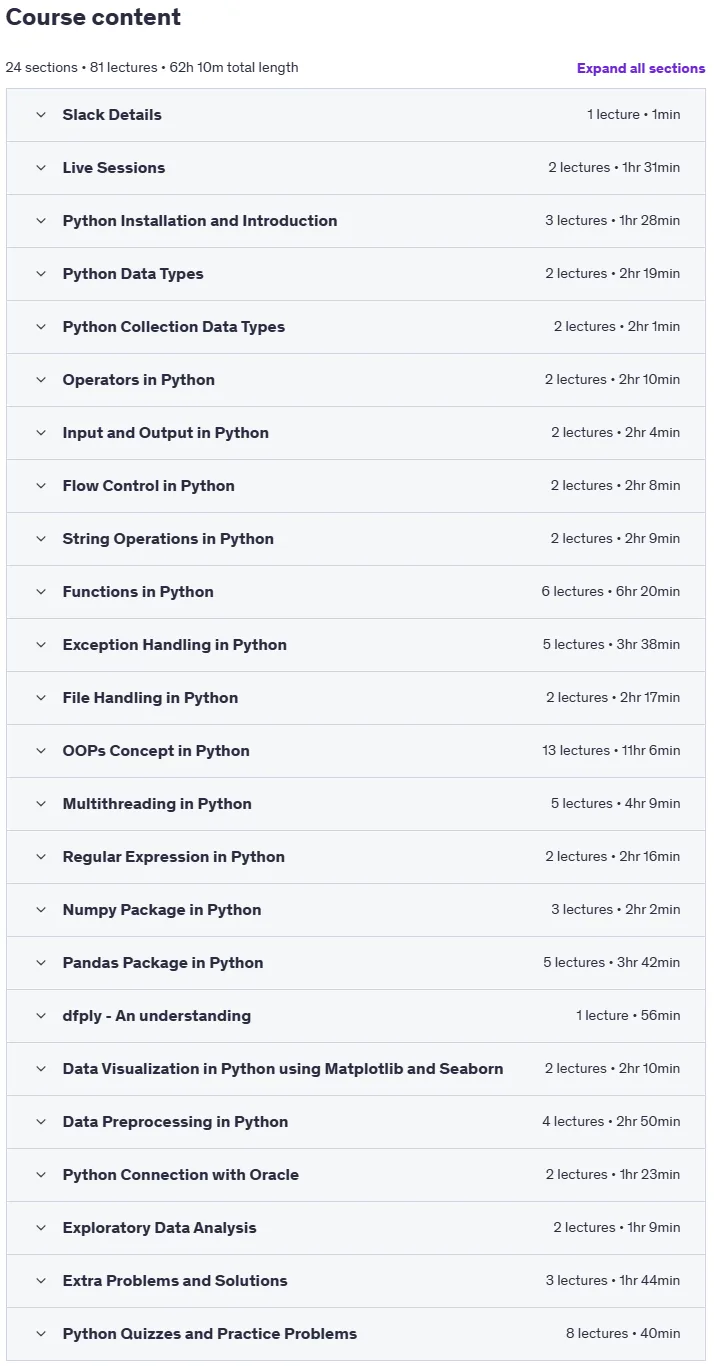Image resolution: width=714 pixels, height=1366 pixels.
Task: Click chevron icon for String Operations in Python
Action: pyautogui.click(x=41, y=539)
